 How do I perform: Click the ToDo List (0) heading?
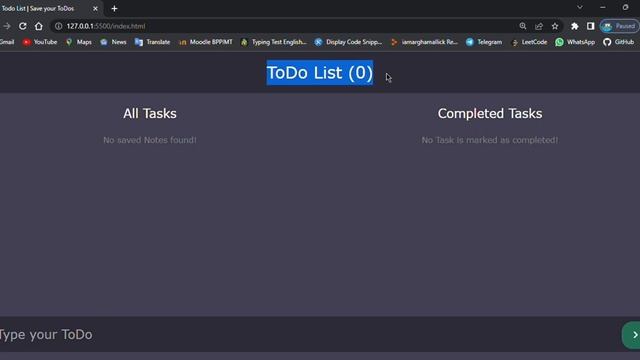320,73
